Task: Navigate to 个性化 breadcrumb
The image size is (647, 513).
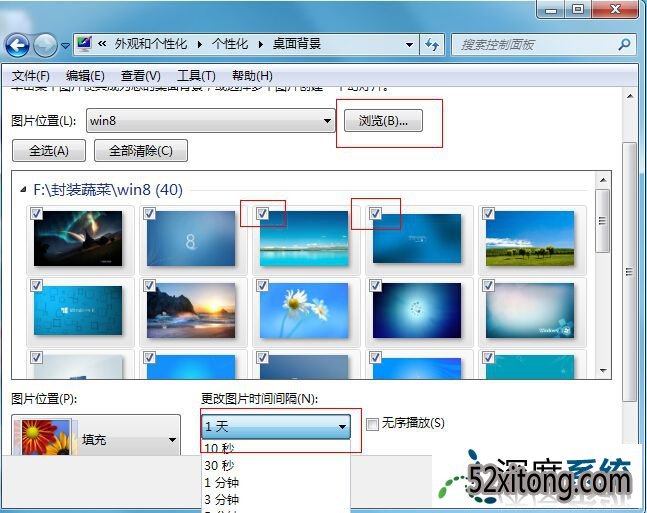Action: [230, 44]
